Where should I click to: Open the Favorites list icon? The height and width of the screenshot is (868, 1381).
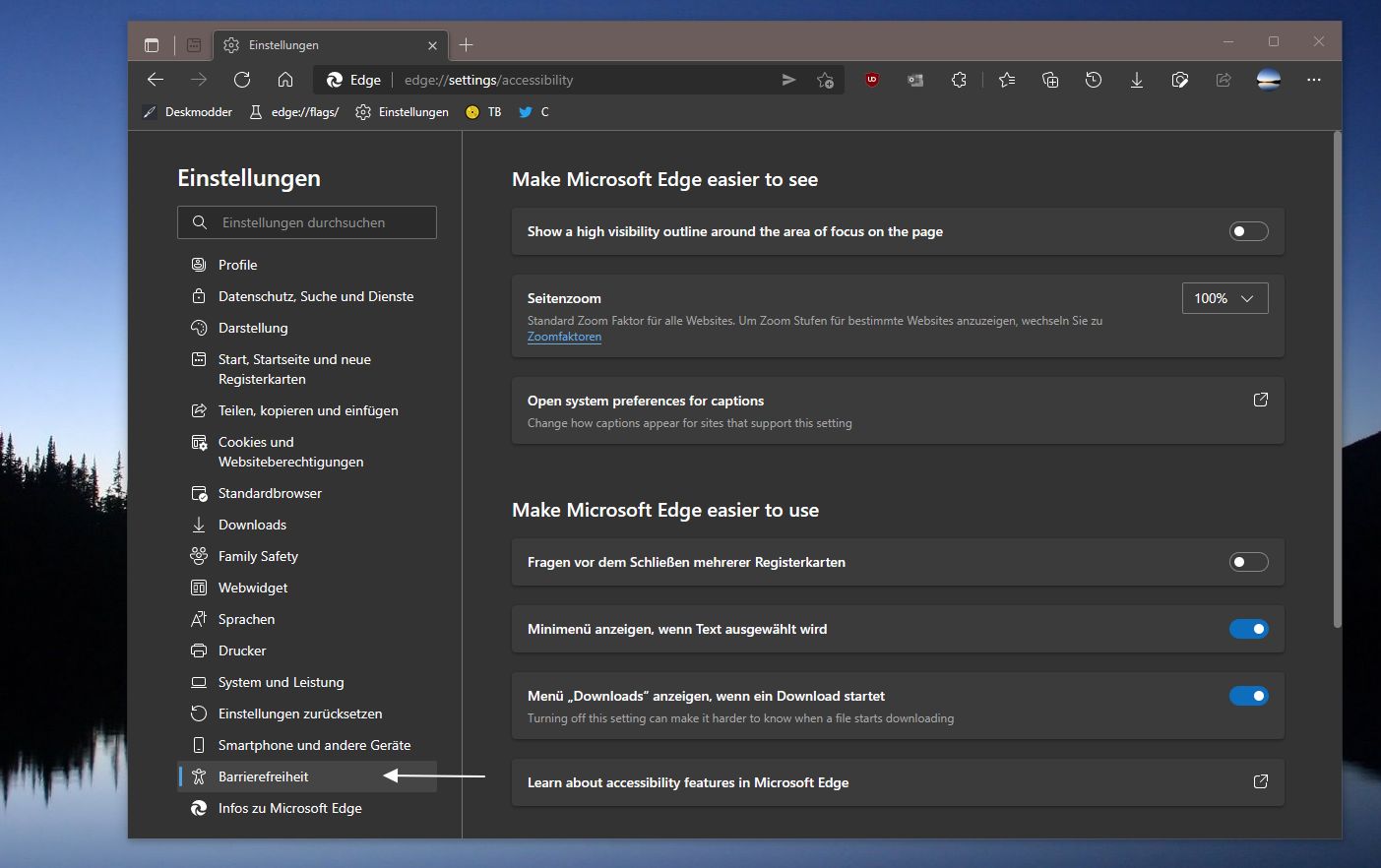(1007, 80)
